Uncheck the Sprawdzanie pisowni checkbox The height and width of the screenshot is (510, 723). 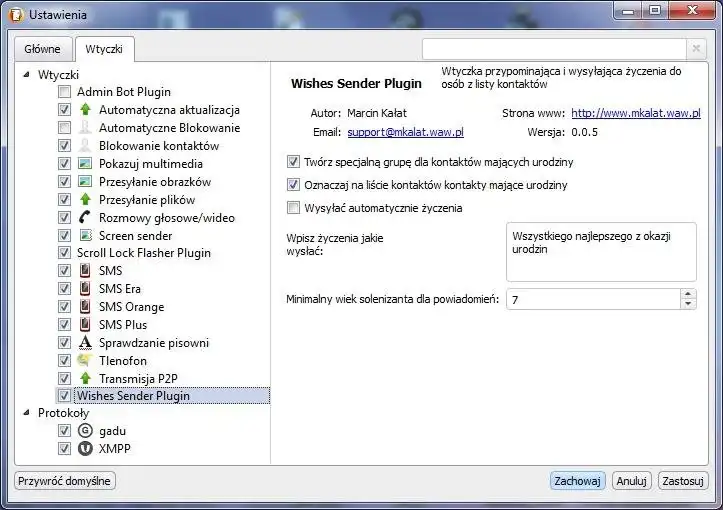(64, 343)
